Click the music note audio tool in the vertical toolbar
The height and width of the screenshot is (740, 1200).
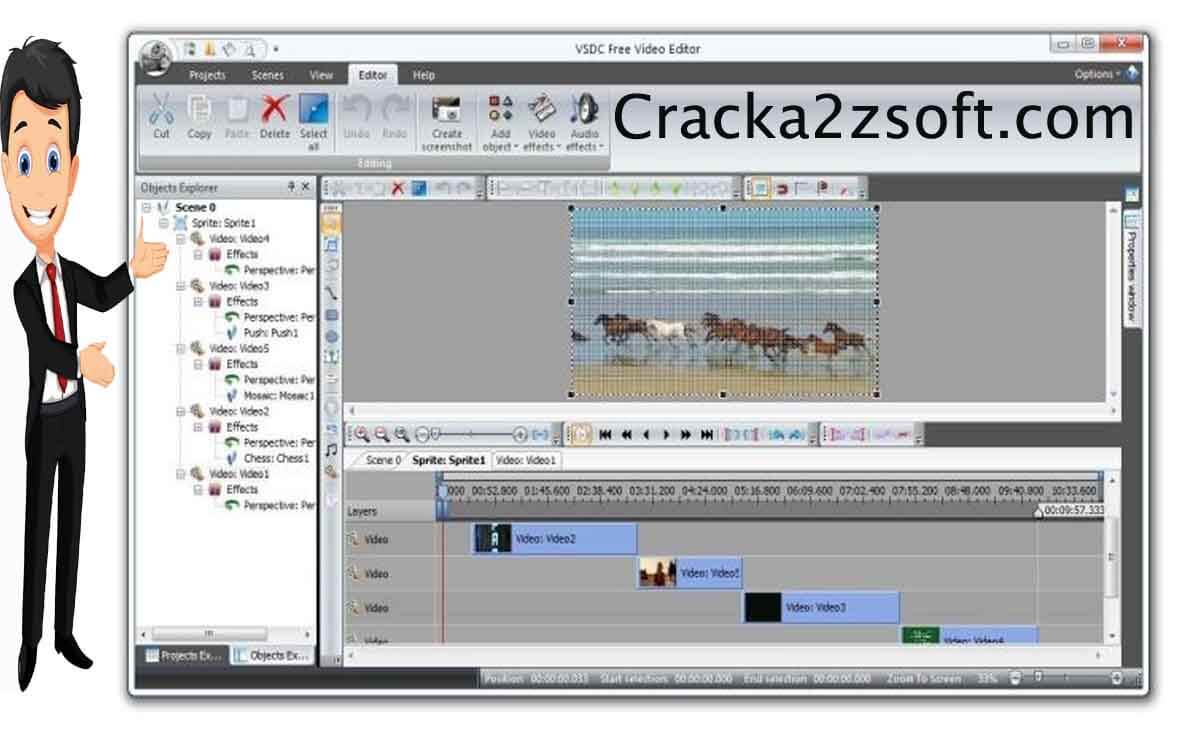(331, 450)
